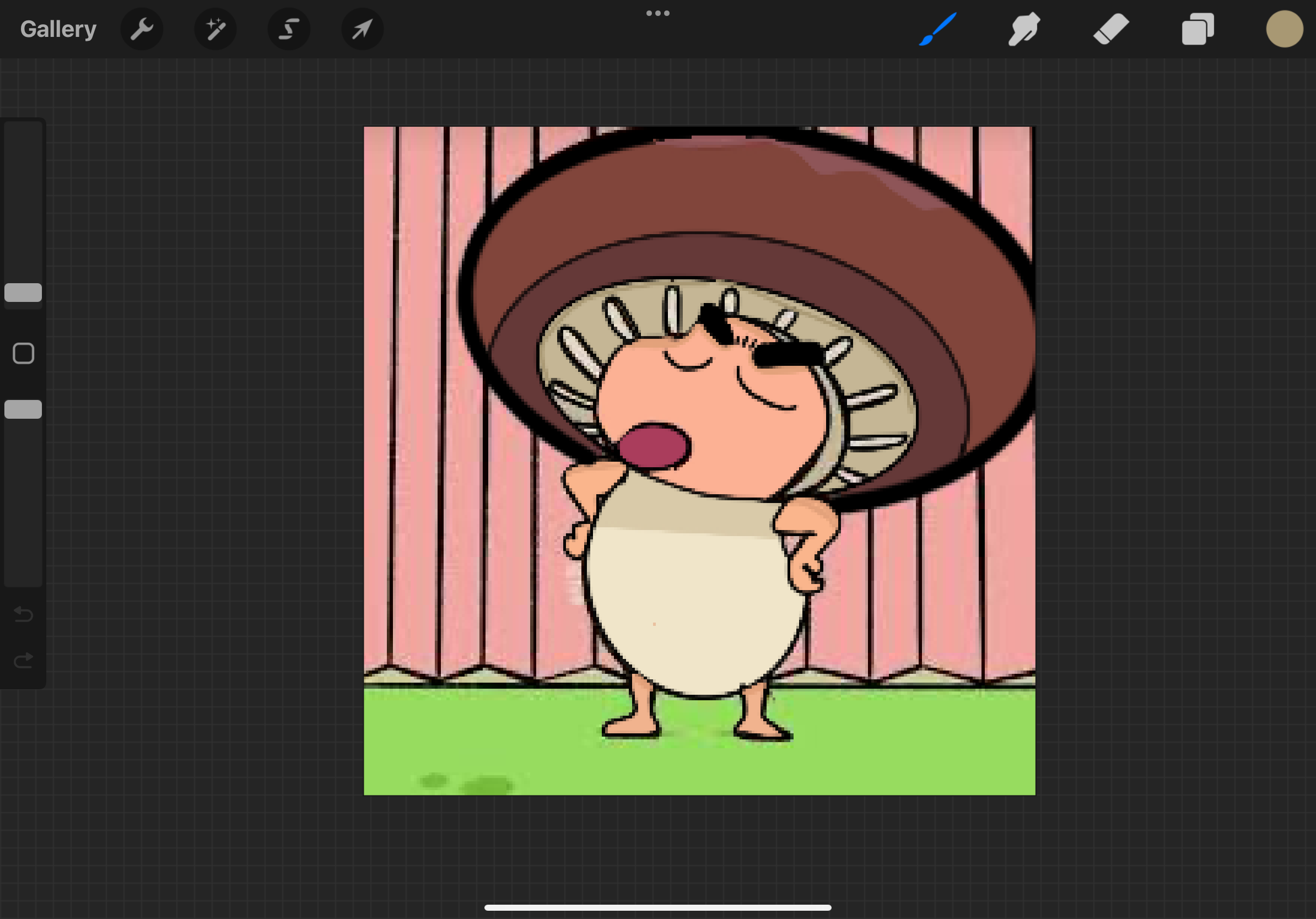Tap the home indicator bar at bottom
The width and height of the screenshot is (1316, 919).
[657, 907]
